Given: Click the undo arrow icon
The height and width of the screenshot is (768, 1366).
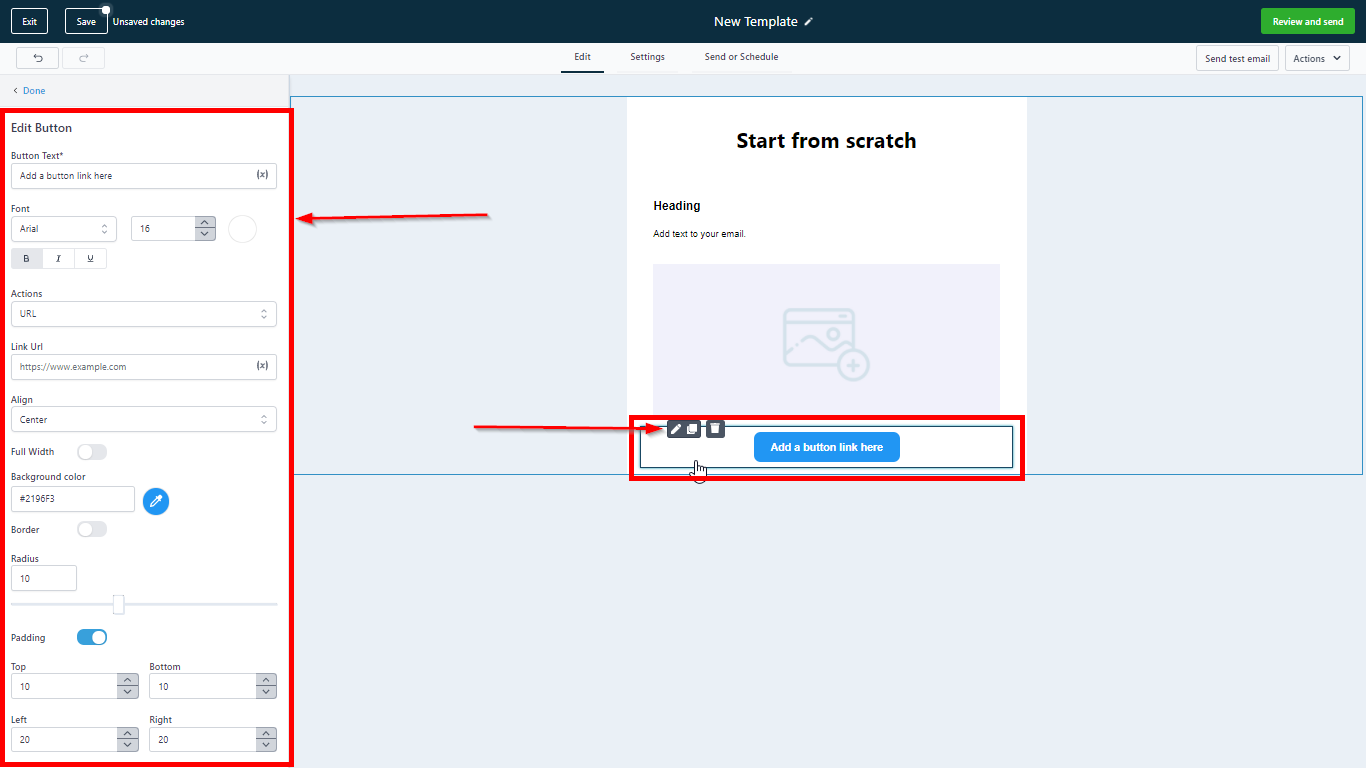Looking at the screenshot, I should pos(37,58).
